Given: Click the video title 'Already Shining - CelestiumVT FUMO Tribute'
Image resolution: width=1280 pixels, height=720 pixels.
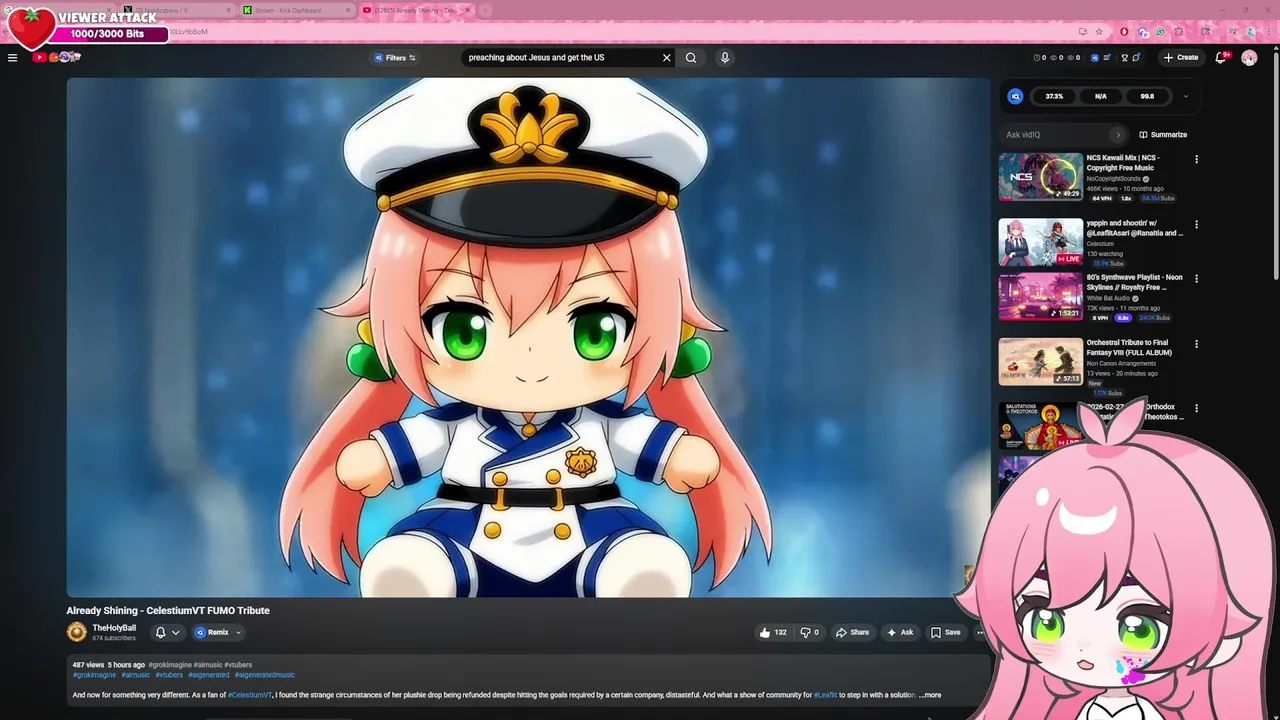Looking at the screenshot, I should tap(168, 610).
